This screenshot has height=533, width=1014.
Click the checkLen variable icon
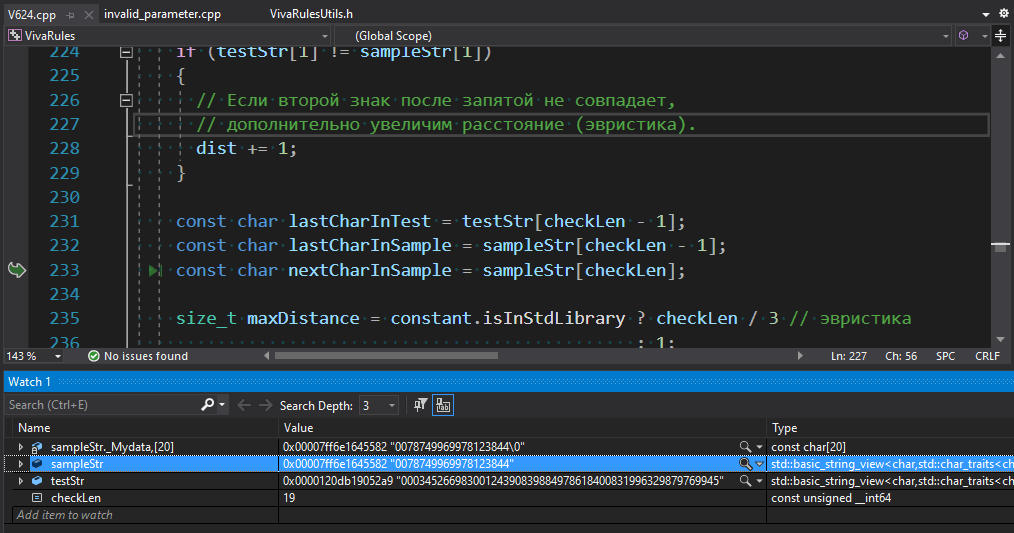click(x=37, y=497)
